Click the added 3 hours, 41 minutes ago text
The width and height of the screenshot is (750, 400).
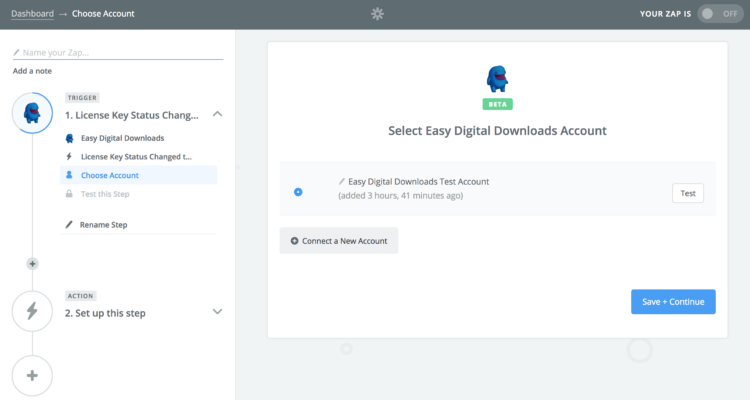(x=401, y=196)
